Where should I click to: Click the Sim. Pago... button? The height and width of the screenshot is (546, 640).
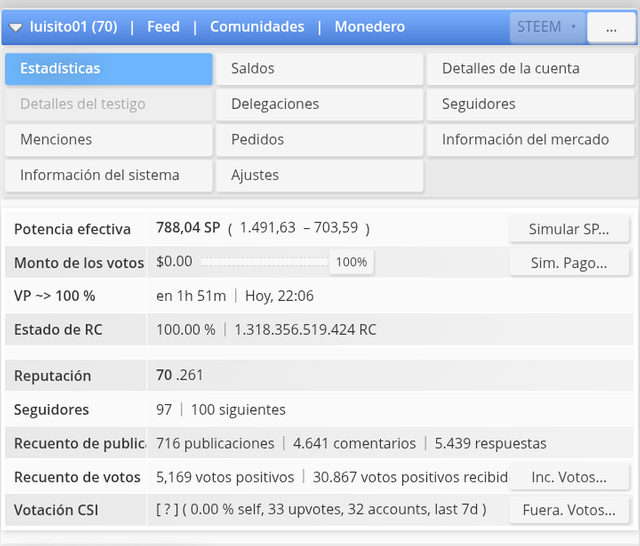pyautogui.click(x=569, y=263)
